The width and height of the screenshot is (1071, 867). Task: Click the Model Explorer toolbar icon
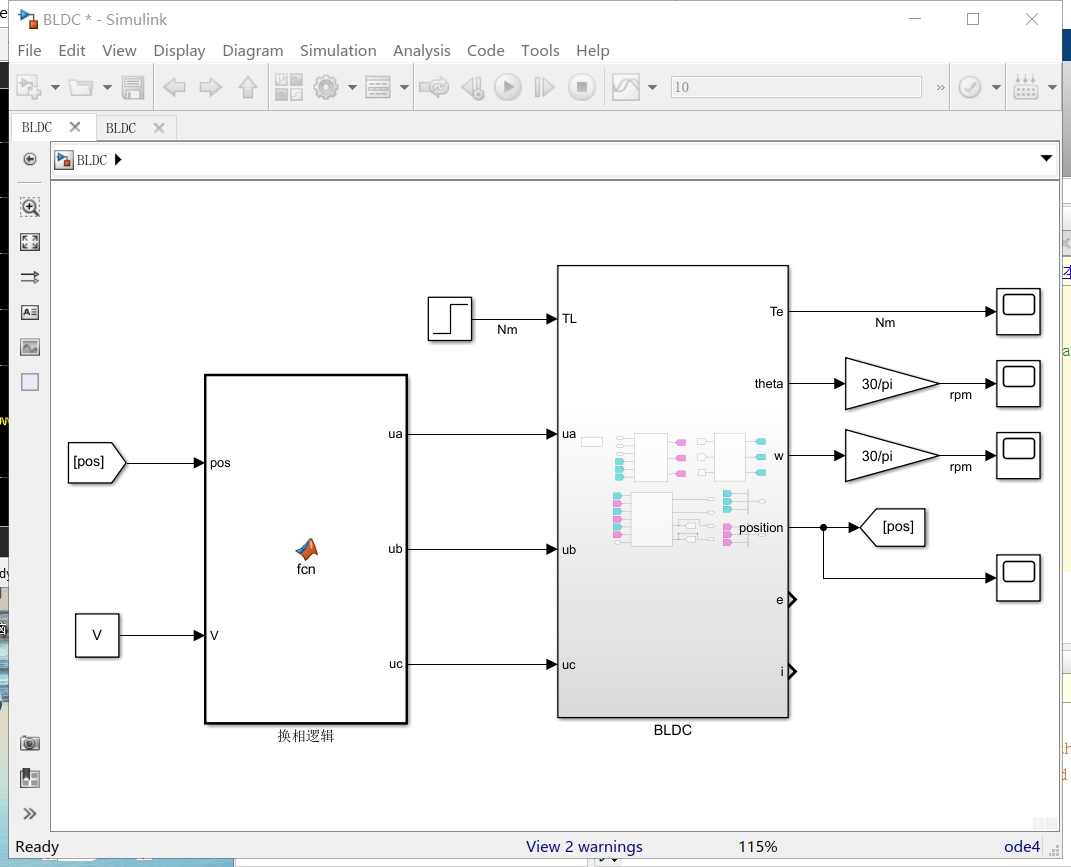tap(378, 87)
